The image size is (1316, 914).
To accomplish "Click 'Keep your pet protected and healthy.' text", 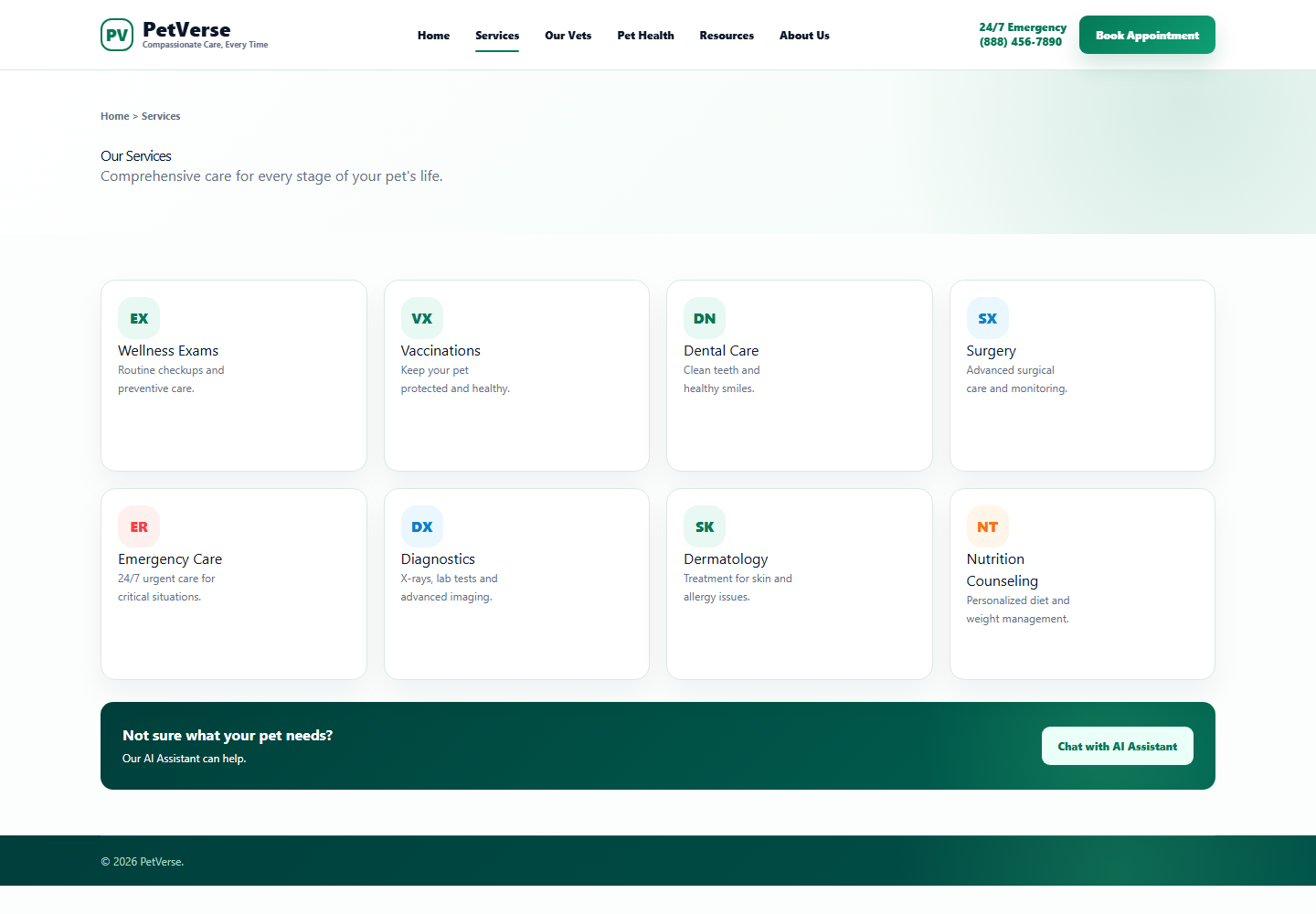I will 455,379.
